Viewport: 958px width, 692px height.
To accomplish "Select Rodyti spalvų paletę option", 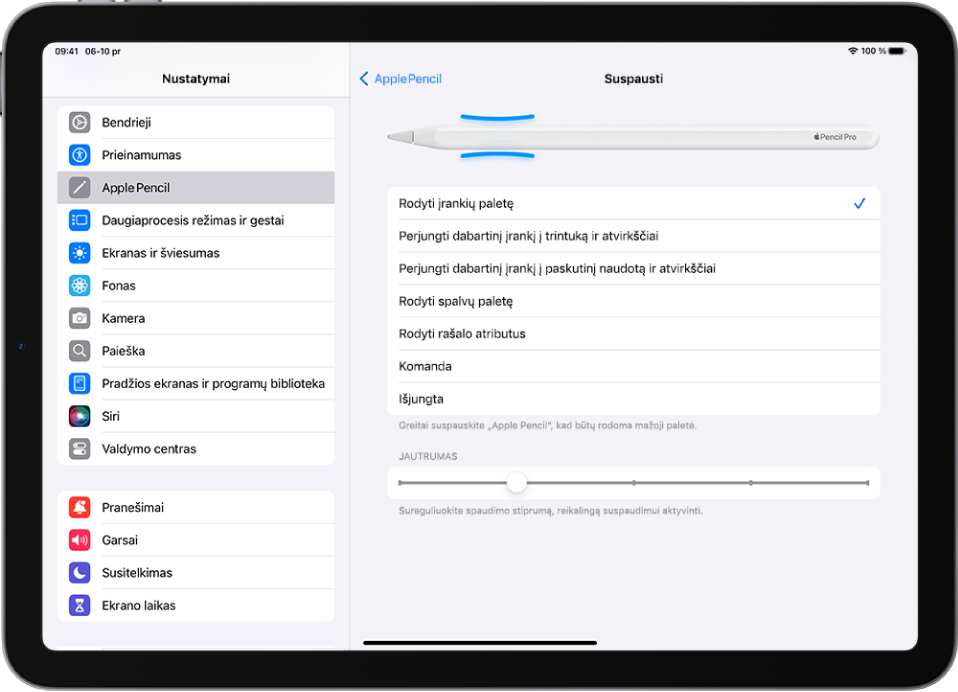I will pos(634,302).
